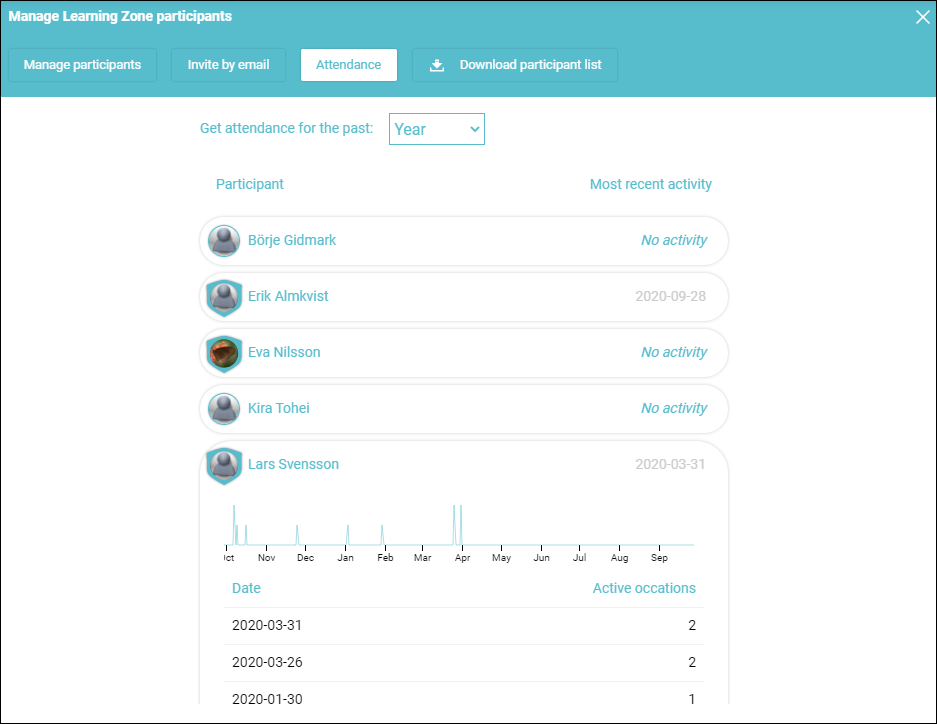
Task: Click Eva Nilsson's profile picture
Action: (x=224, y=353)
